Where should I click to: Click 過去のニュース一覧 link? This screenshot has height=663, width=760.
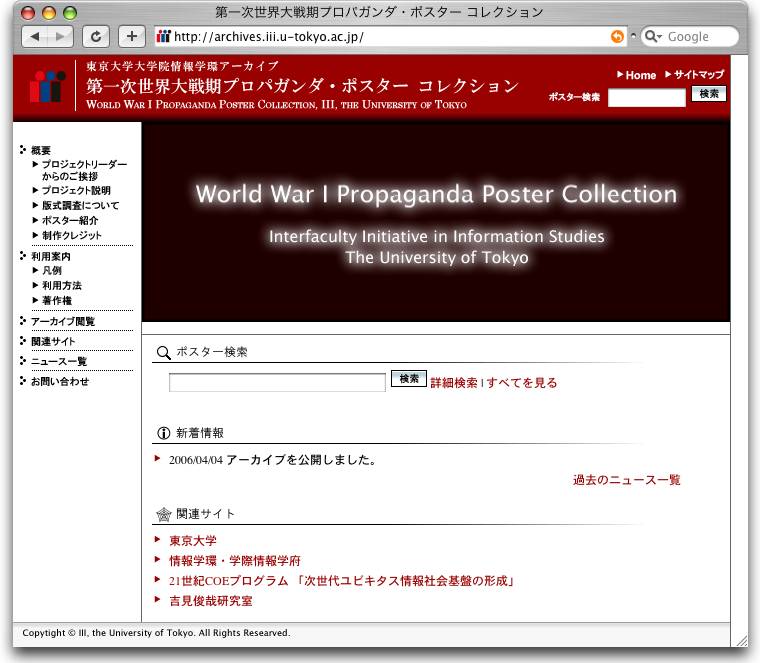pyautogui.click(x=626, y=480)
